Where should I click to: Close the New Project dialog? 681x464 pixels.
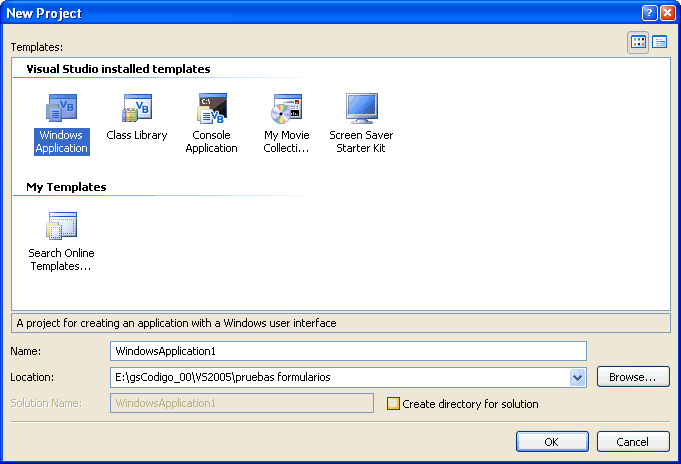point(668,13)
